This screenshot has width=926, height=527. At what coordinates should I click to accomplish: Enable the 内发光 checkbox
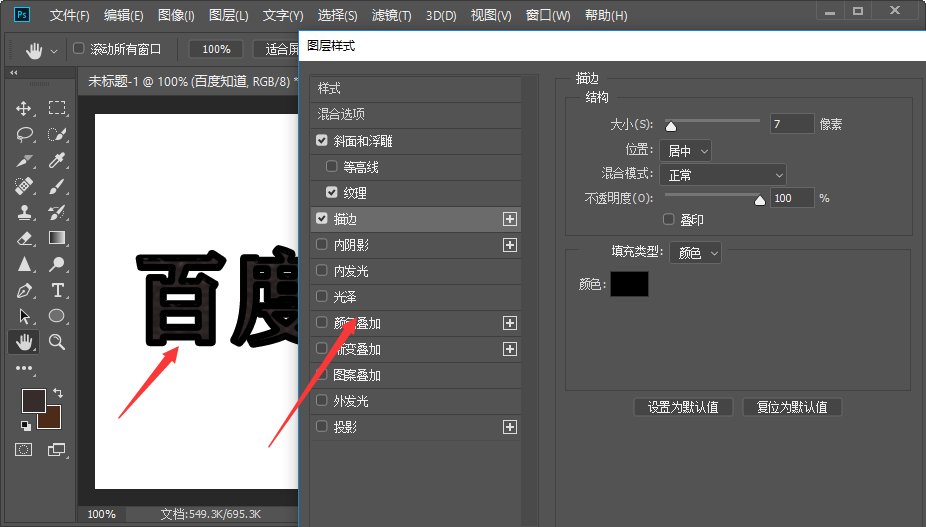[x=321, y=270]
